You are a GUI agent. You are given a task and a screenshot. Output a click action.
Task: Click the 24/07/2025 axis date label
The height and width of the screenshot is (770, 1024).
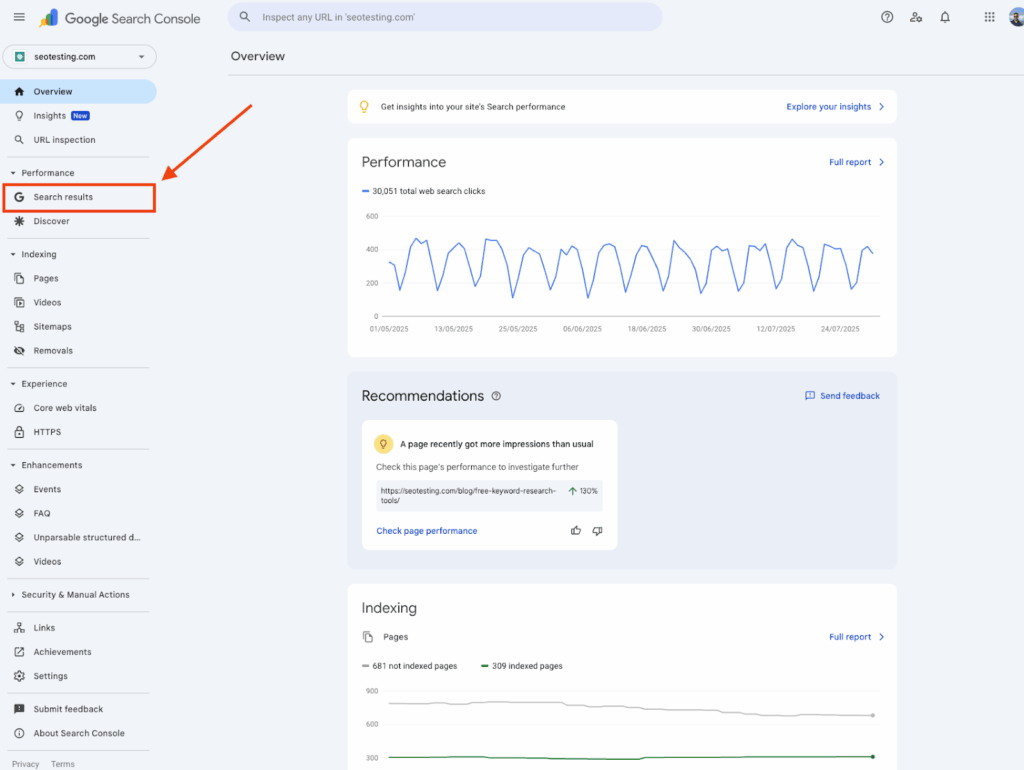pos(840,329)
